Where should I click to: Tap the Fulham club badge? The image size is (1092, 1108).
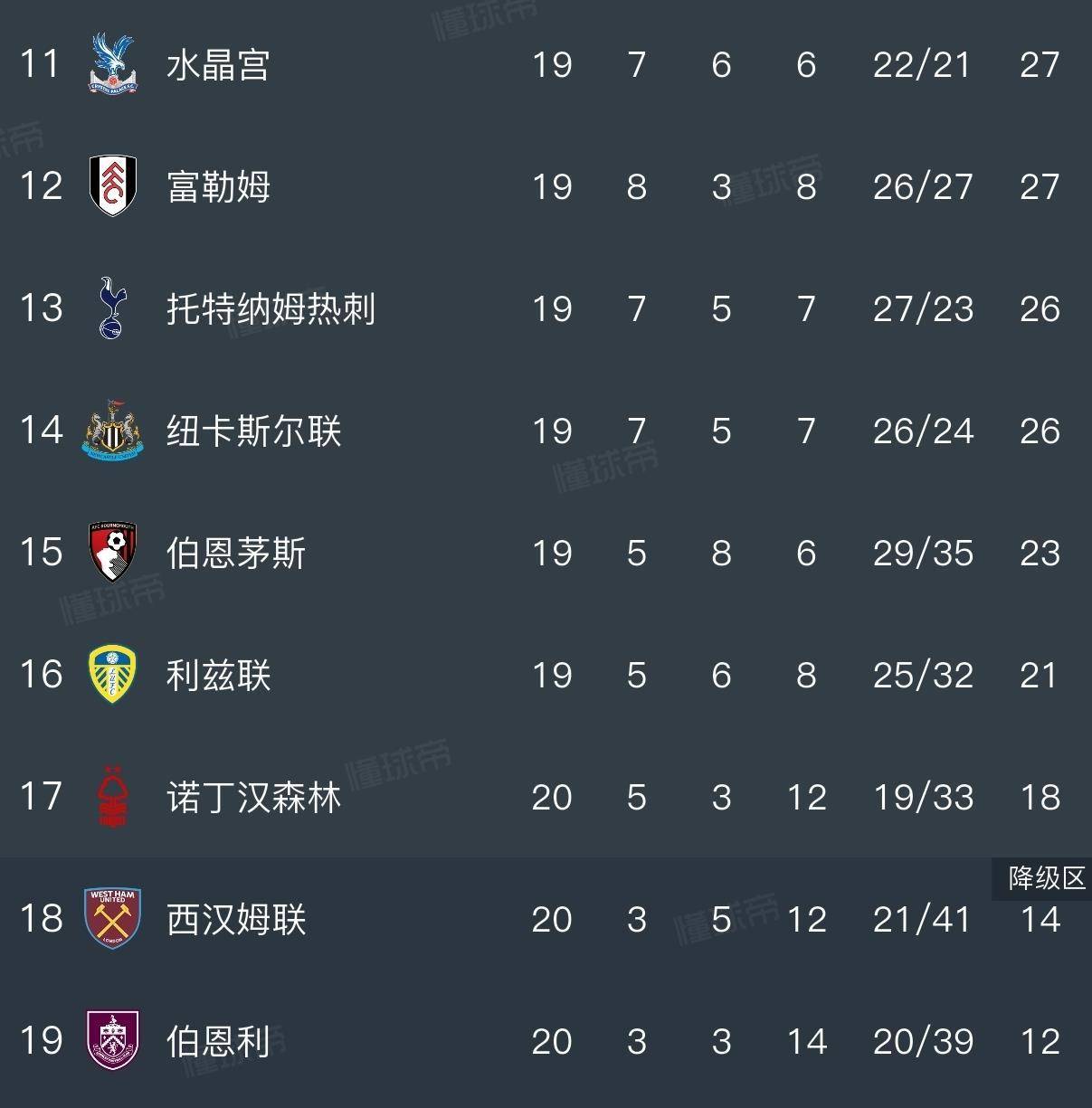(112, 186)
